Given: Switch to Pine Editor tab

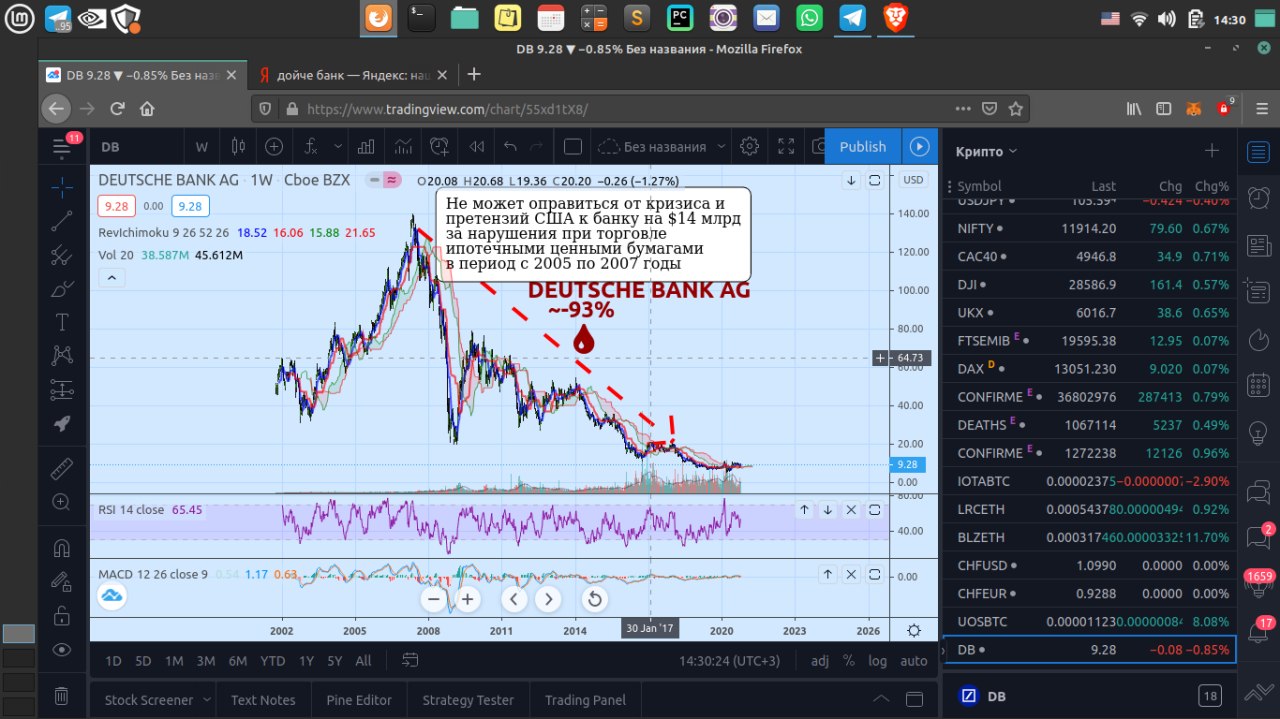Looking at the screenshot, I should 359,700.
